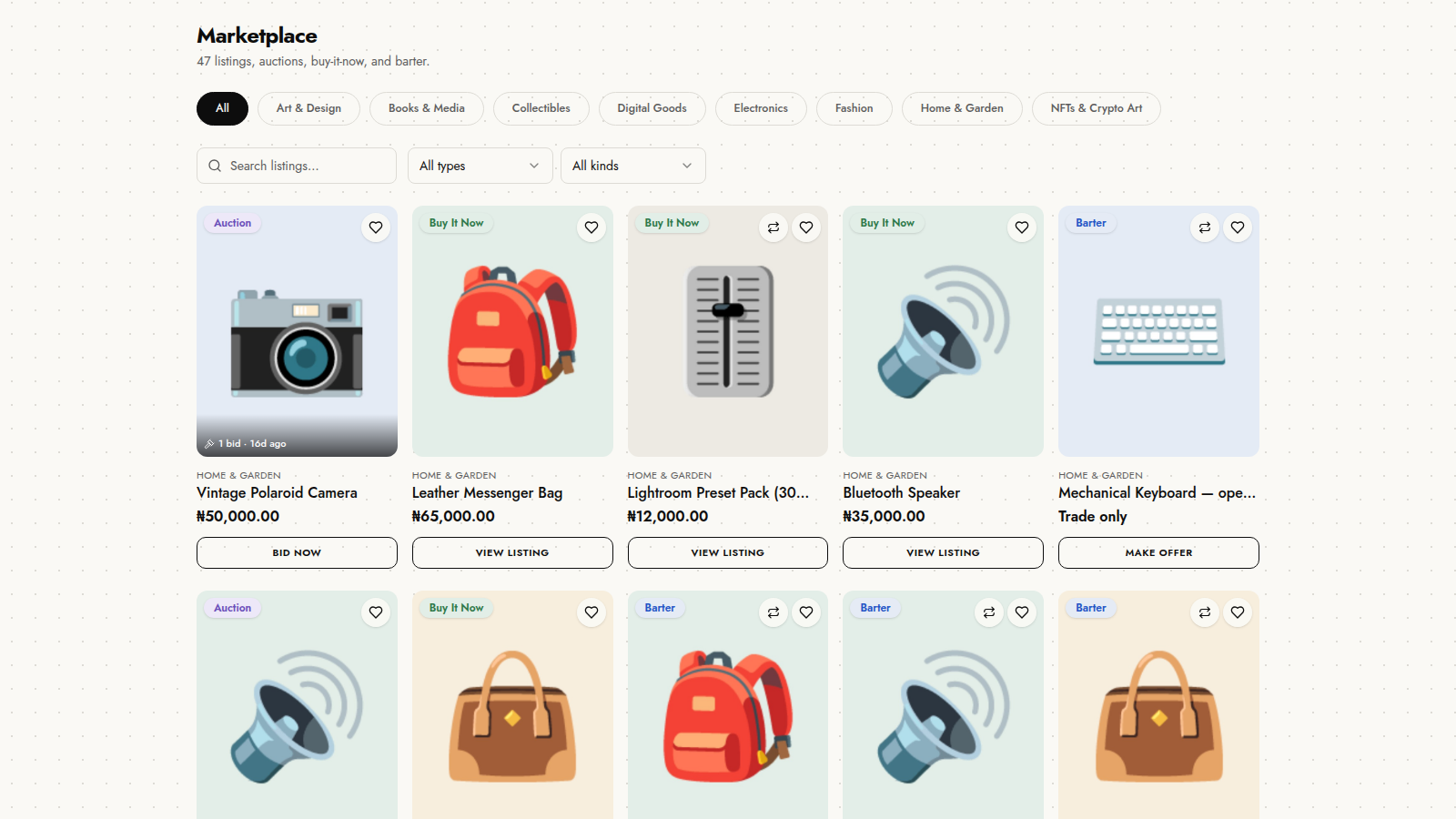Click the swap arrows on the Barter megaphone card

(989, 612)
